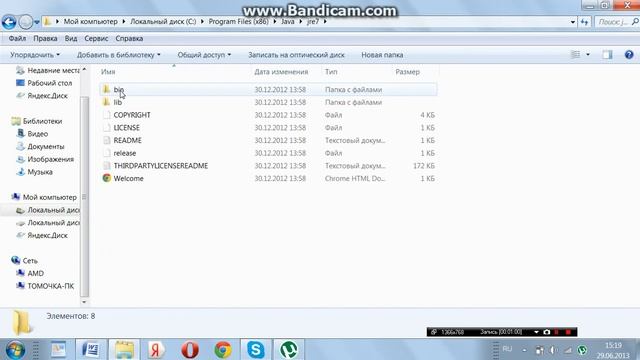Click the change view icon

pyautogui.click(x=575, y=54)
